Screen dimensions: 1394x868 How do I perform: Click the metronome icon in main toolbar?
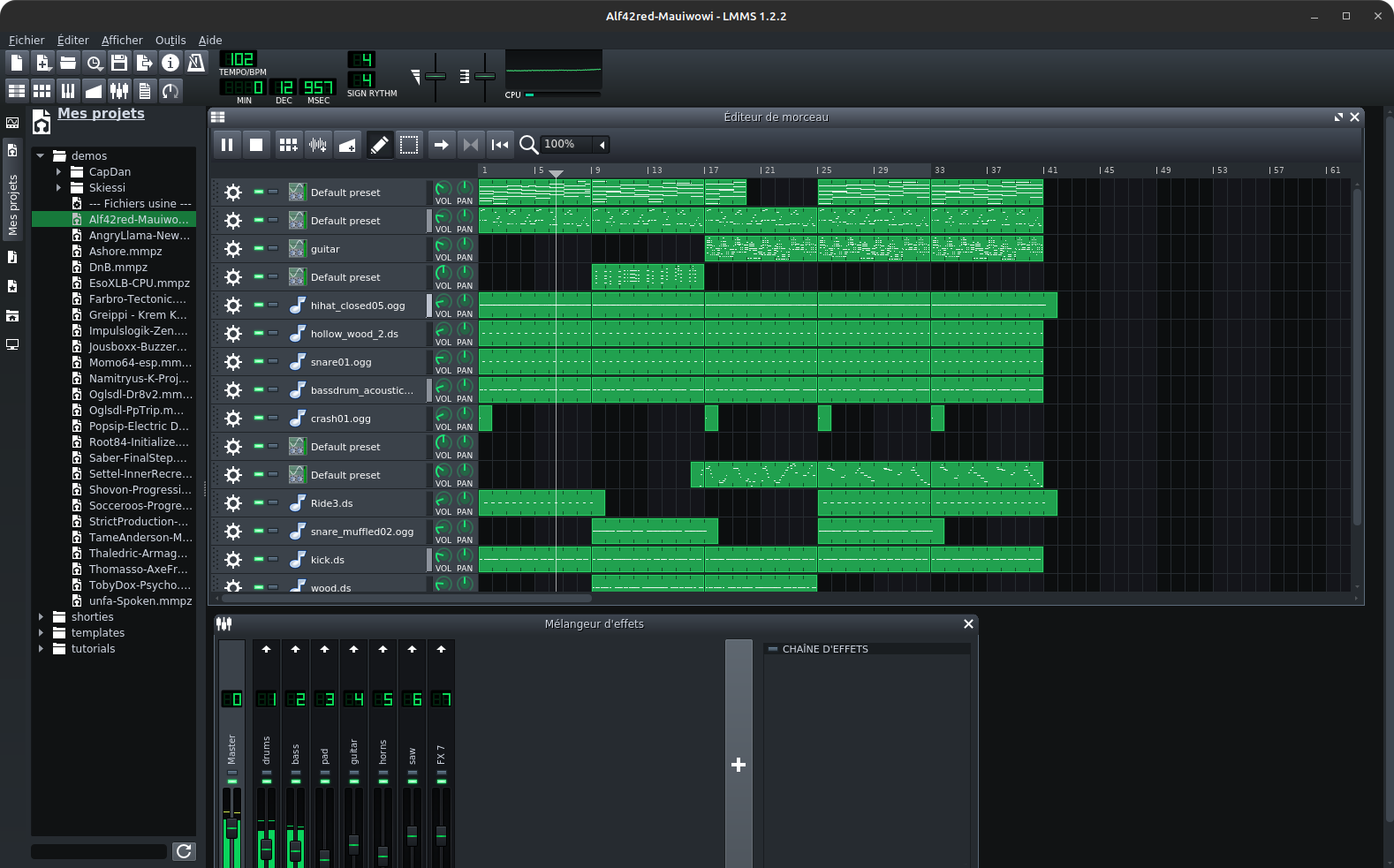point(196,62)
